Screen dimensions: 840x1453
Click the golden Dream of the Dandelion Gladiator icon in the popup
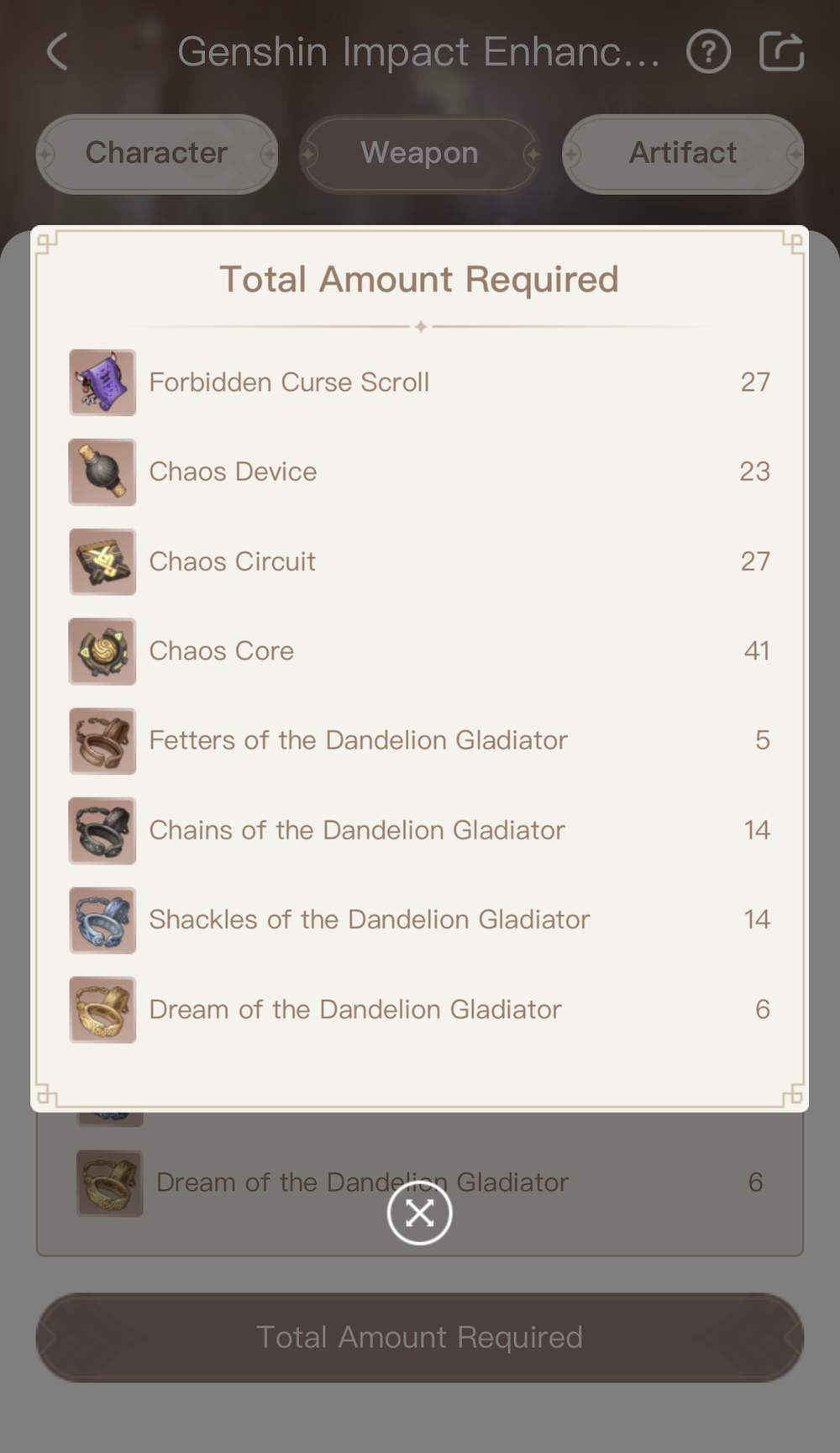(102, 1010)
